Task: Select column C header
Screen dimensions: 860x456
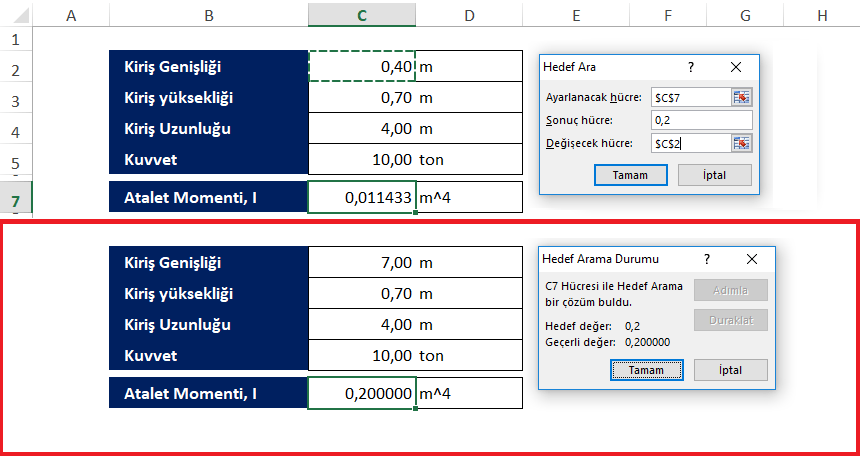Action: point(361,15)
